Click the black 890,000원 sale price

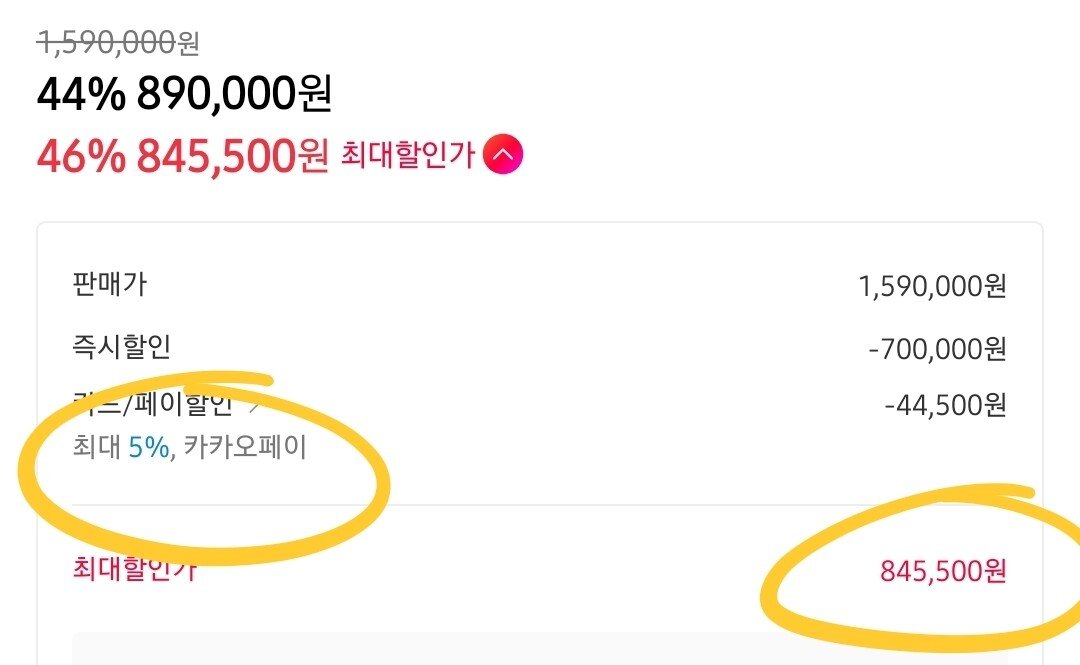pyautogui.click(x=235, y=94)
